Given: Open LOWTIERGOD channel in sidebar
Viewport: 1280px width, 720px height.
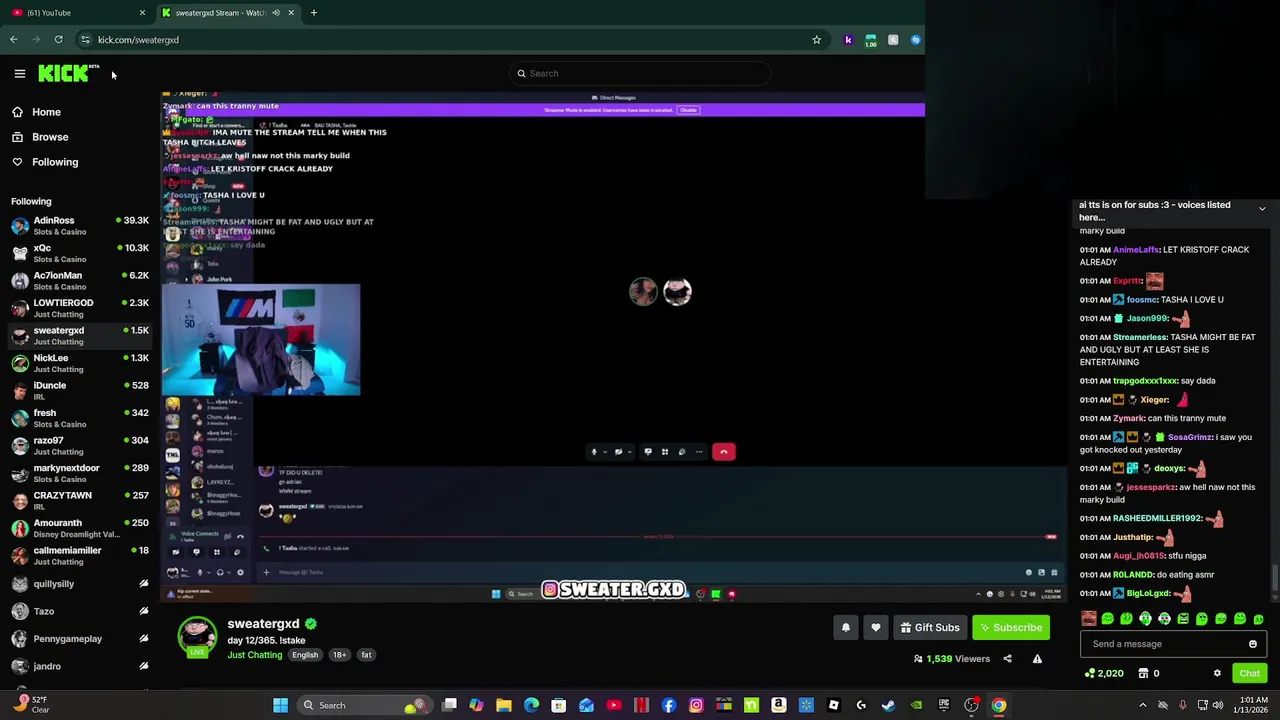Looking at the screenshot, I should coord(80,308).
